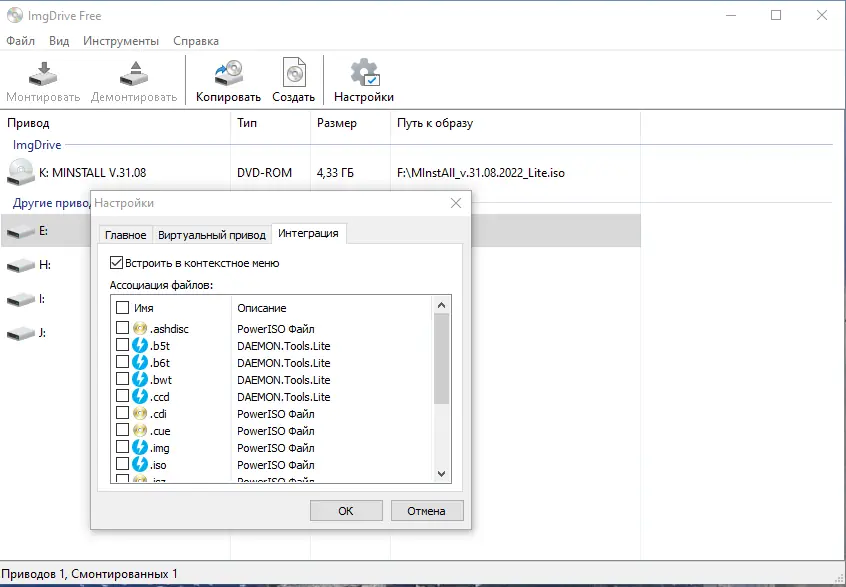The height and width of the screenshot is (587, 846).
Task: Open the Инструменты menu
Action: click(121, 41)
